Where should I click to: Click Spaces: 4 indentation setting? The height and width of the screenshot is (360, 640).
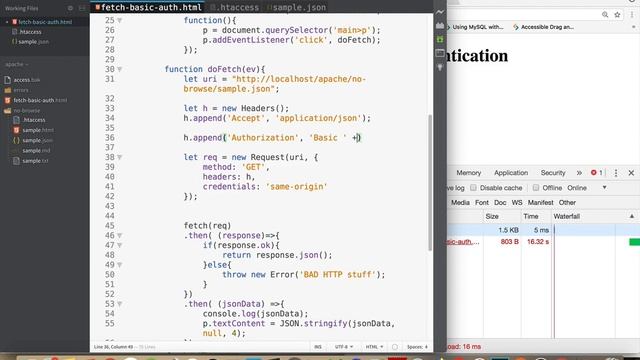[417, 347]
